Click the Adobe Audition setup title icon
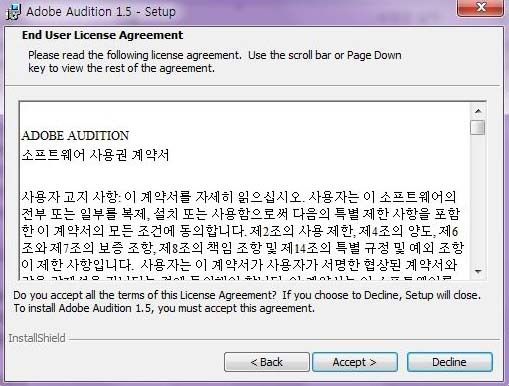Viewport: 509px width, 386px height. [x=13, y=12]
